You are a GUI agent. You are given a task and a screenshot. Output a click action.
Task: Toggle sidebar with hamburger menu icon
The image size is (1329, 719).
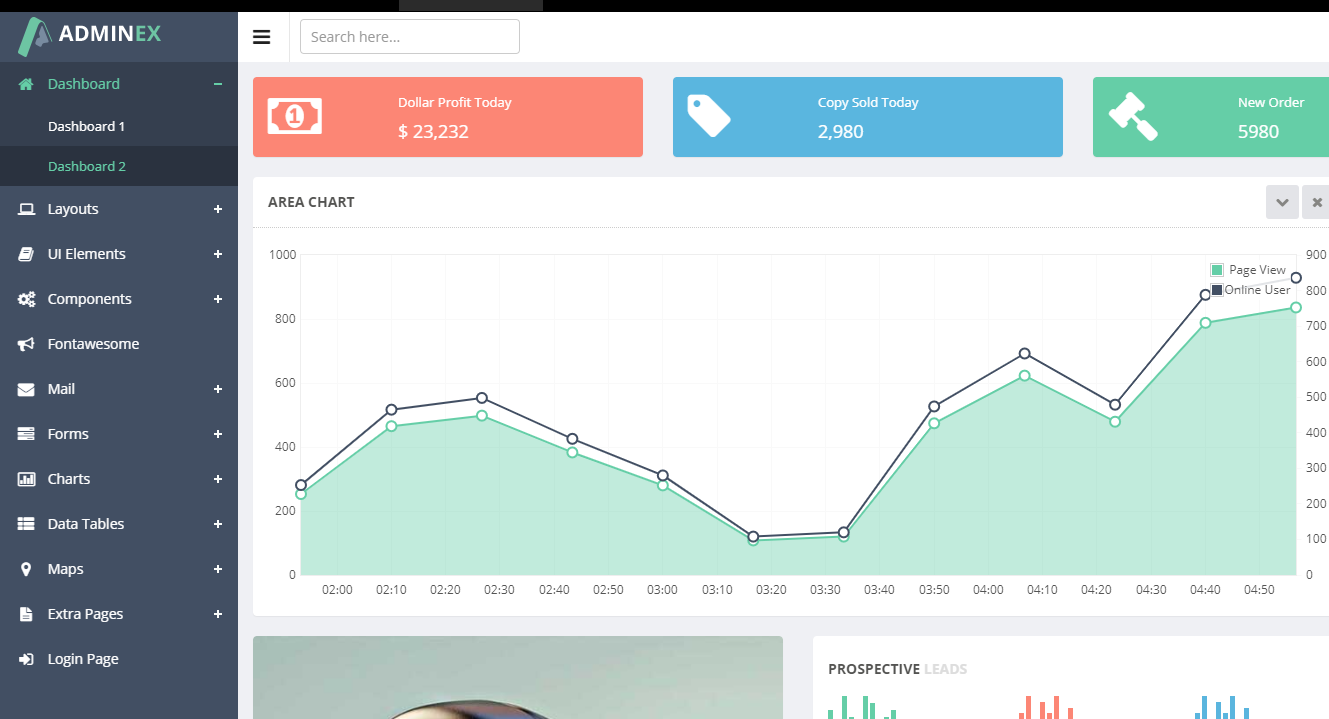coord(262,37)
